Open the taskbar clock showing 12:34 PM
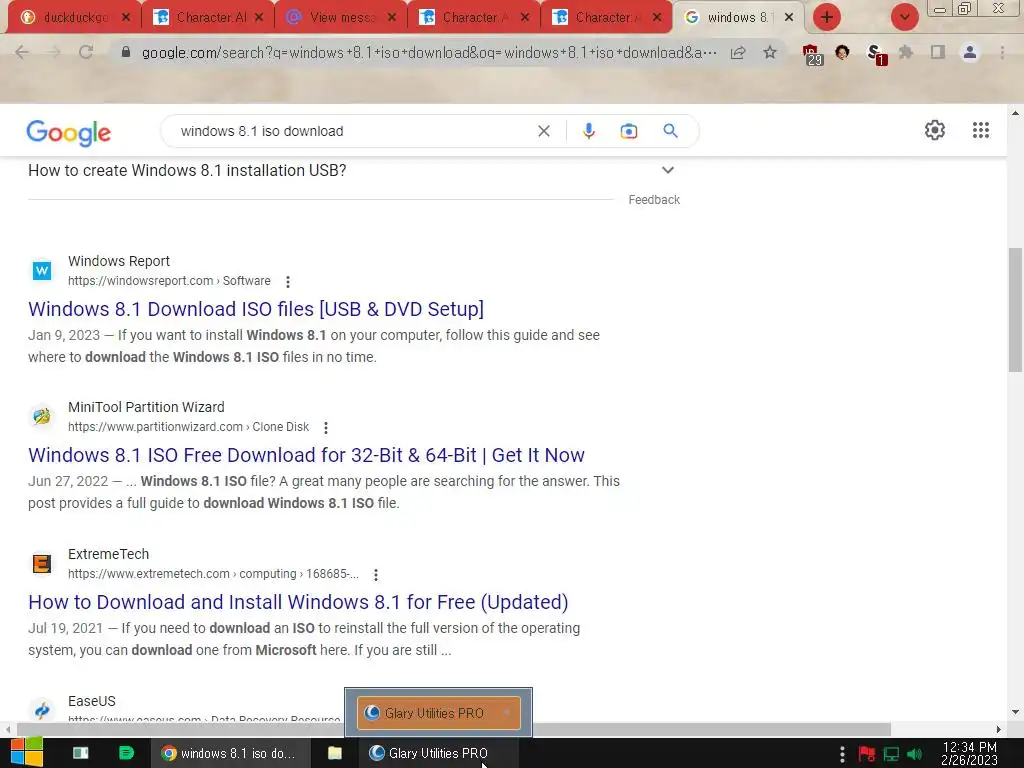This screenshot has width=1024, height=768. [970, 753]
